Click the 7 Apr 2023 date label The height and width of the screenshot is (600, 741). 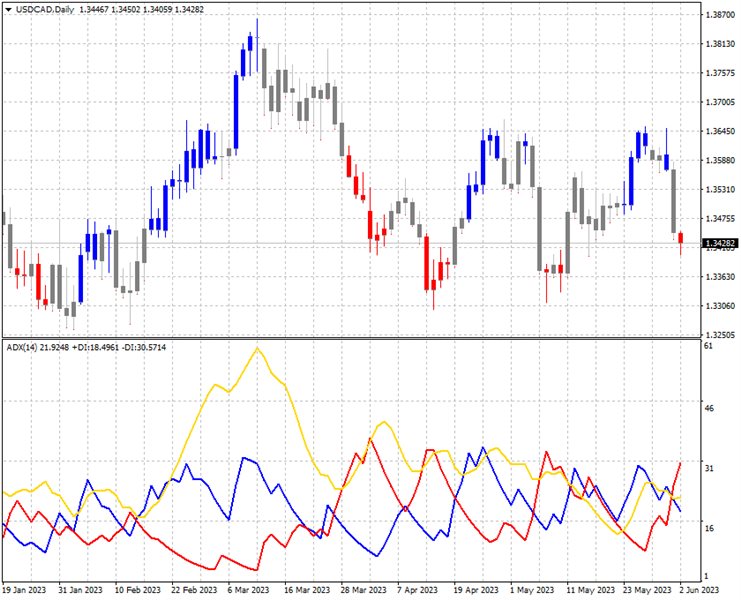click(x=418, y=590)
